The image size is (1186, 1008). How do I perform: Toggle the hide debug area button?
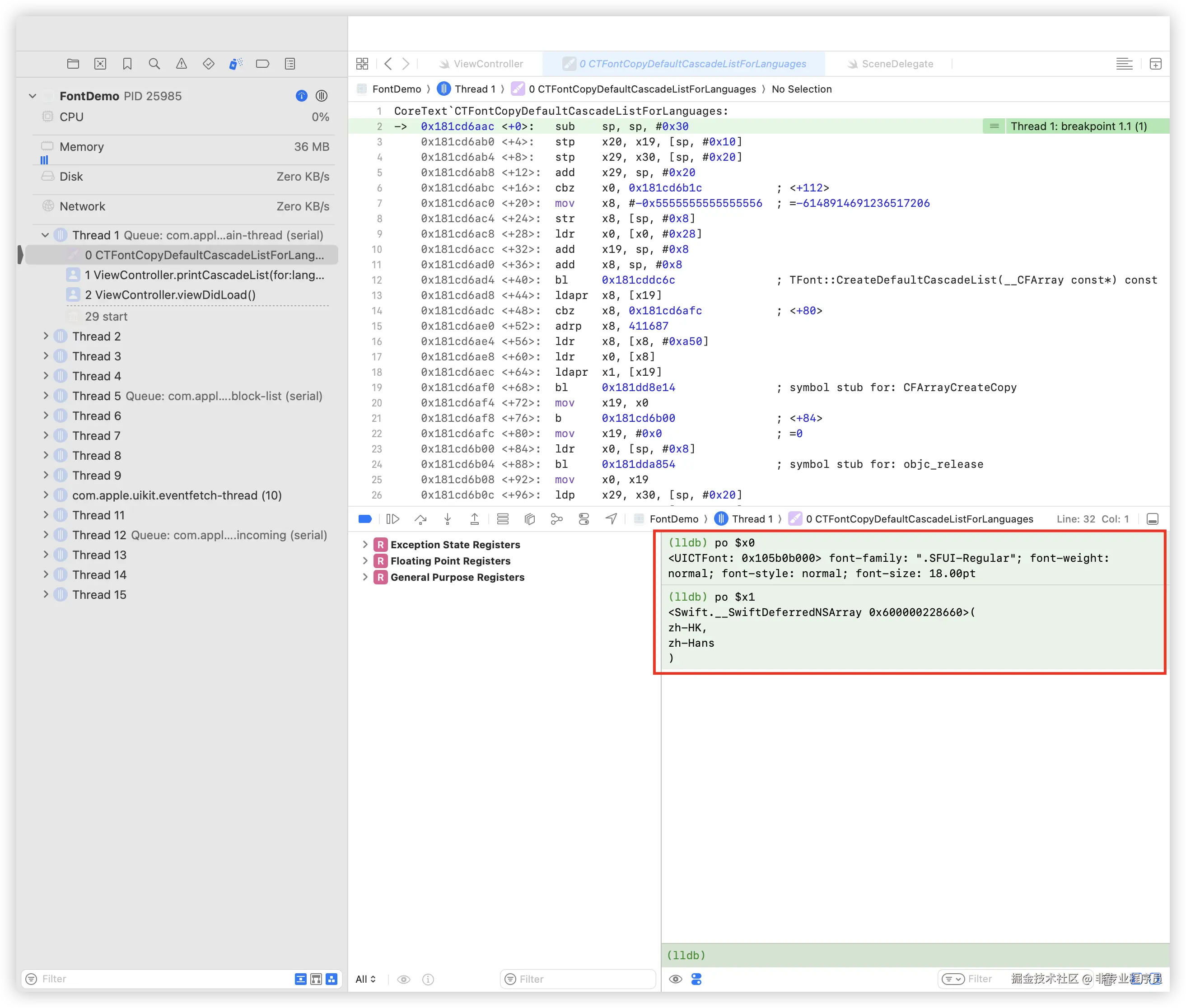(1152, 519)
